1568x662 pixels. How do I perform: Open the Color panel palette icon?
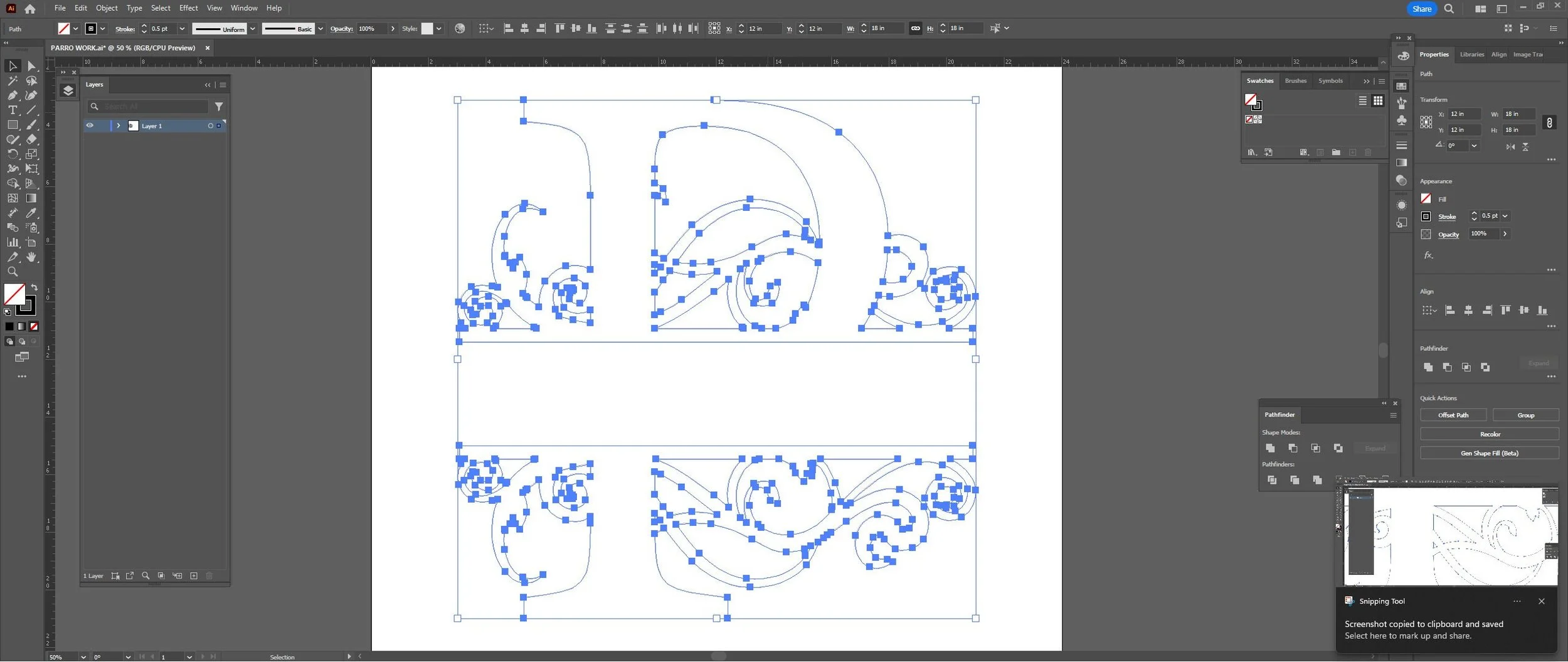coord(1404,56)
